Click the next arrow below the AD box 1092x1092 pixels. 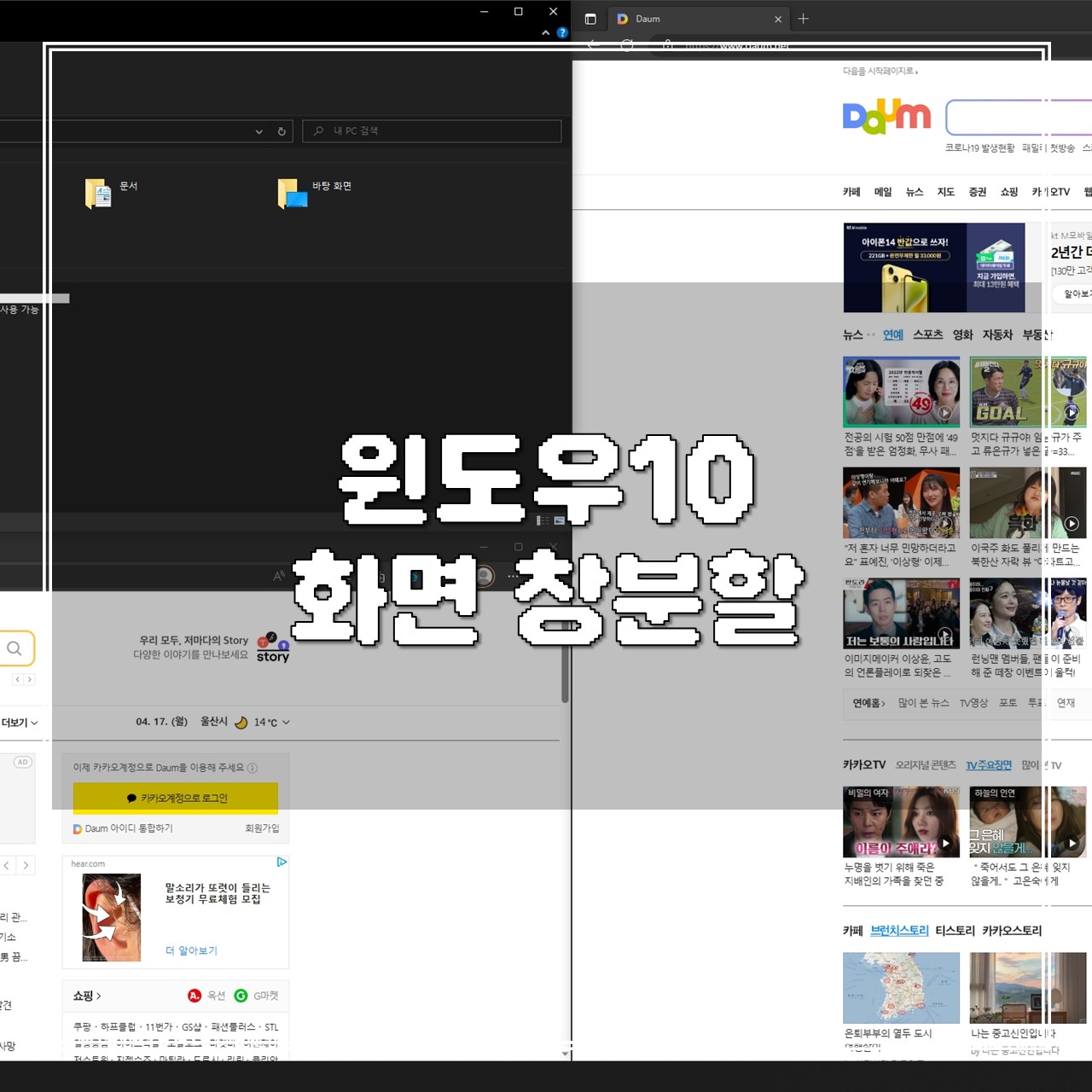pyautogui.click(x=26, y=865)
